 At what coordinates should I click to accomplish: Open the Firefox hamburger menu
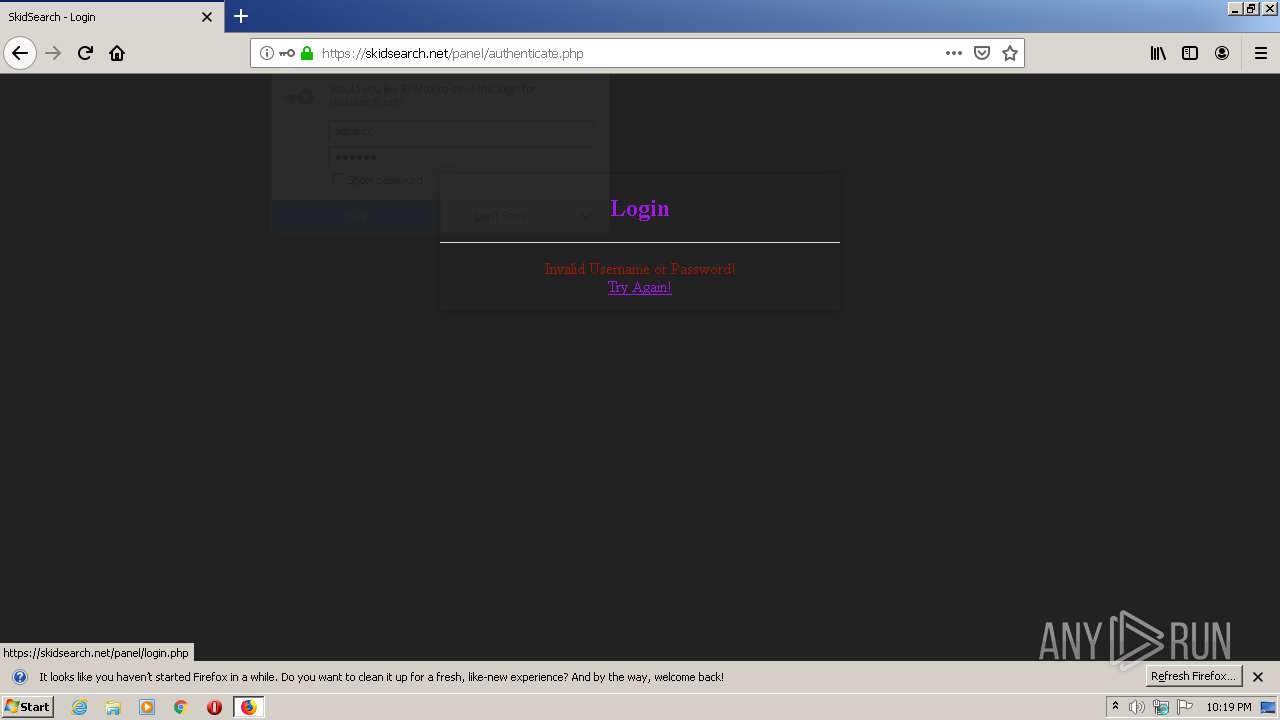(1261, 53)
